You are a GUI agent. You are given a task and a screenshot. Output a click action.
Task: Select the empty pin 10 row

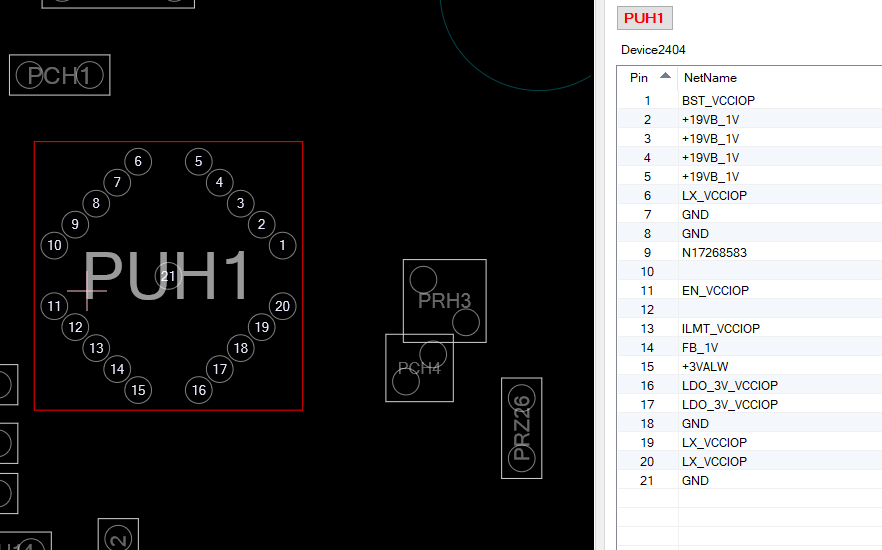[750, 272]
